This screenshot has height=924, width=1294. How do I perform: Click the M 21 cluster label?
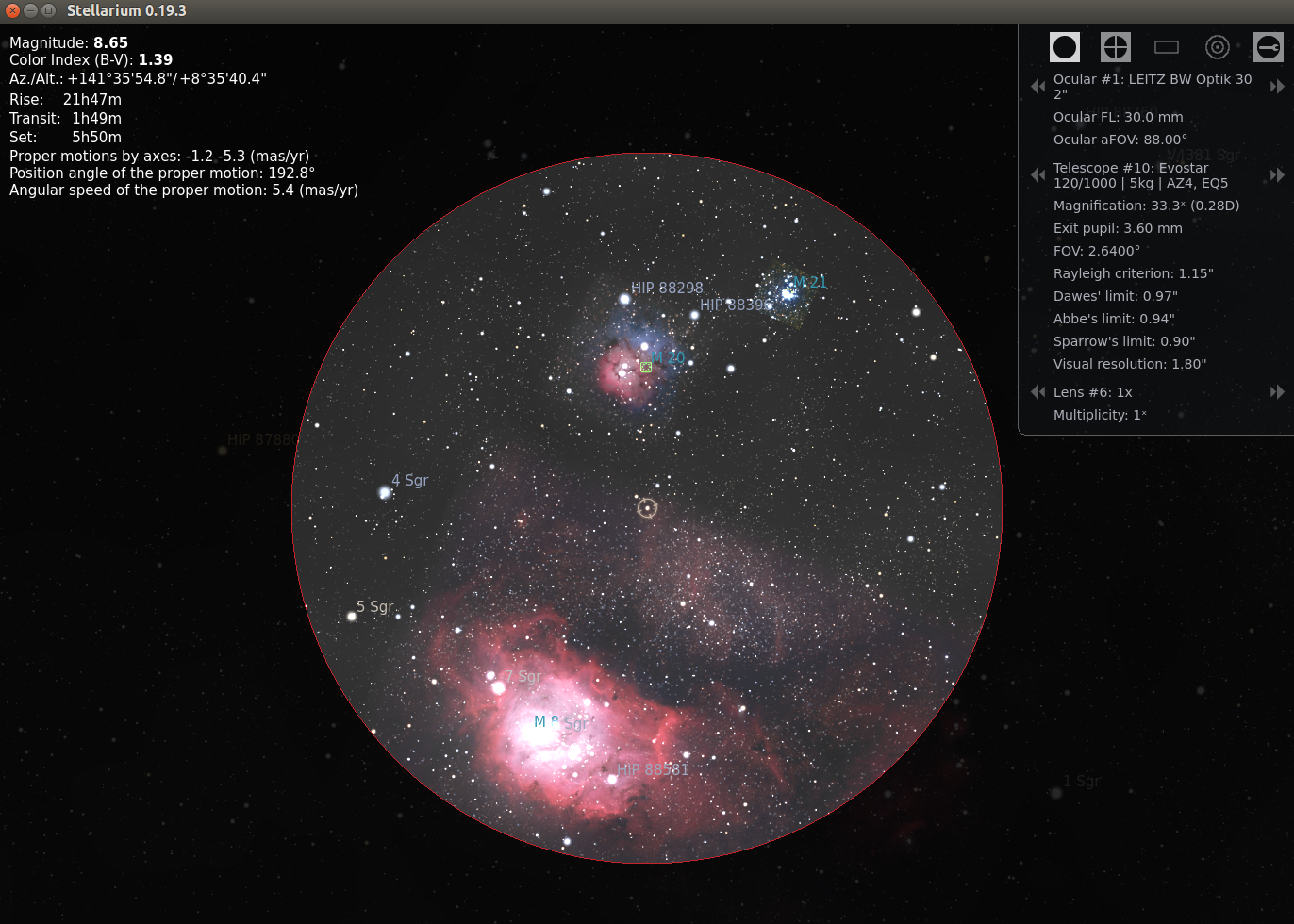coord(809,282)
